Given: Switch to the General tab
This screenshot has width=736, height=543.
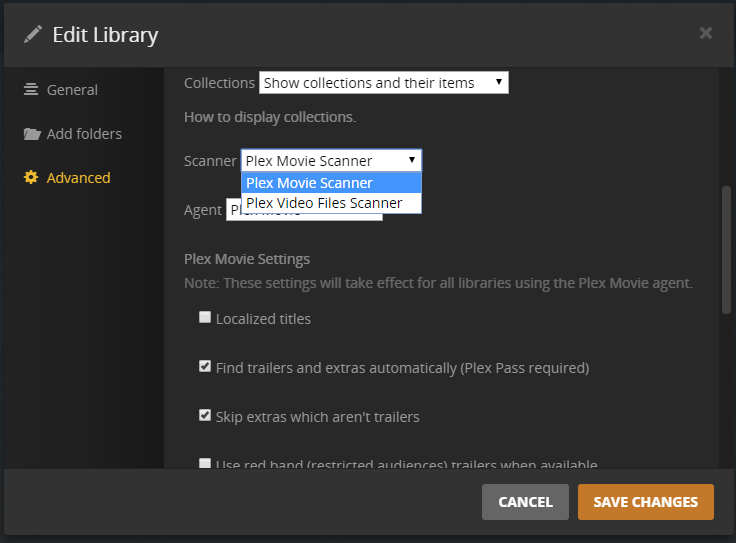Looking at the screenshot, I should 72,90.
